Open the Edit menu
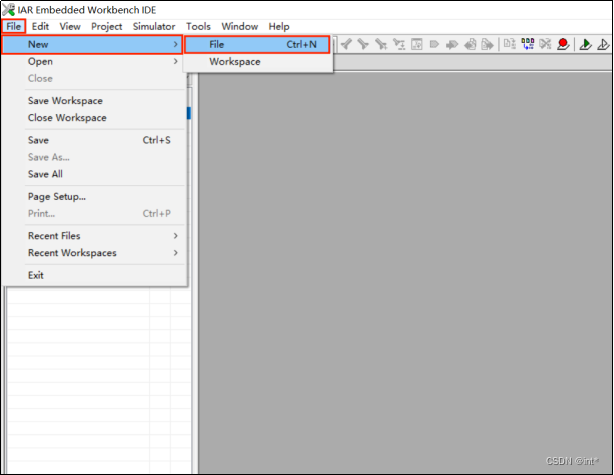614x475 pixels. tap(40, 27)
